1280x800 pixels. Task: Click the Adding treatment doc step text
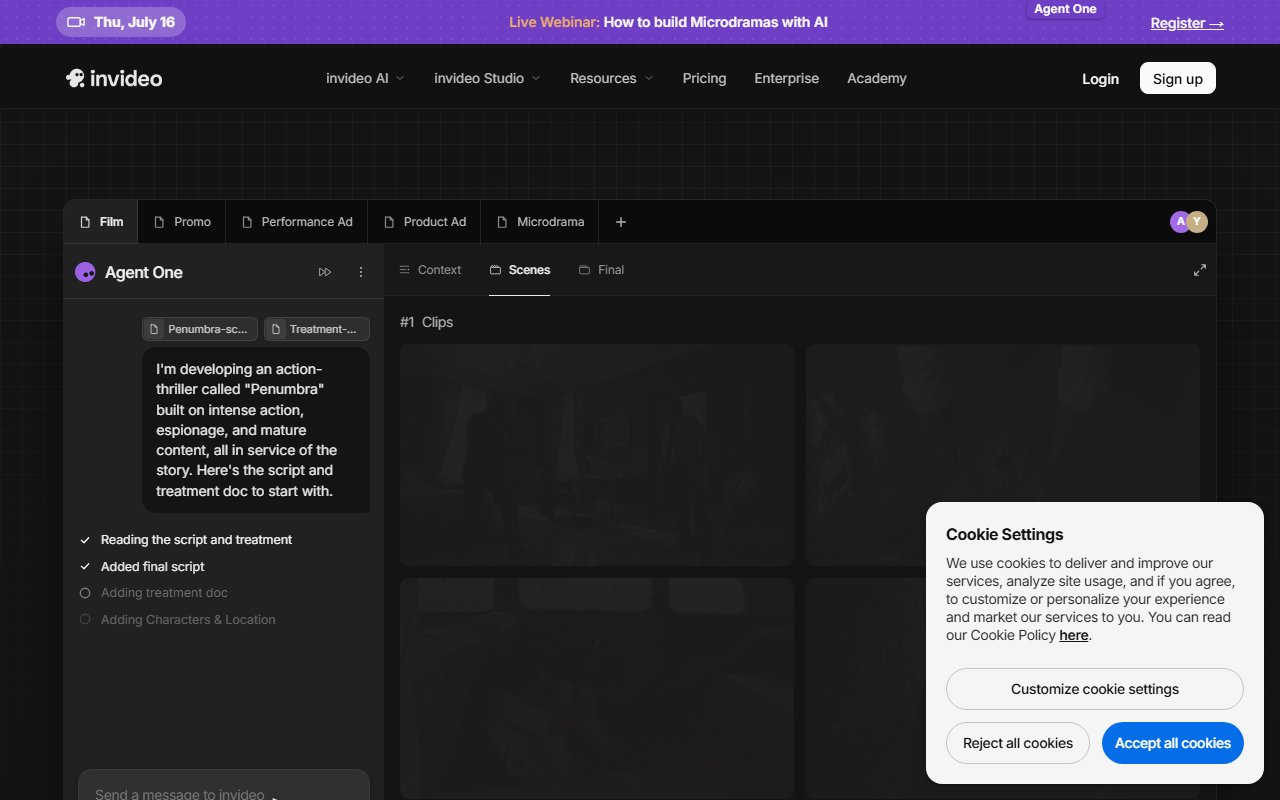tap(164, 593)
